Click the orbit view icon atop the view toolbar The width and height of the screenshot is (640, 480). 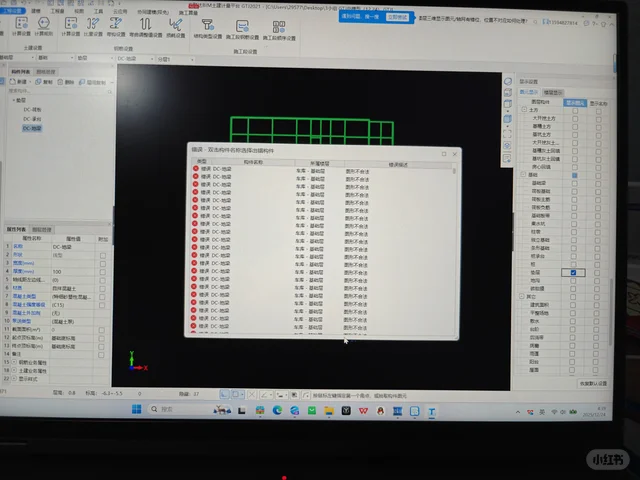(x=508, y=82)
